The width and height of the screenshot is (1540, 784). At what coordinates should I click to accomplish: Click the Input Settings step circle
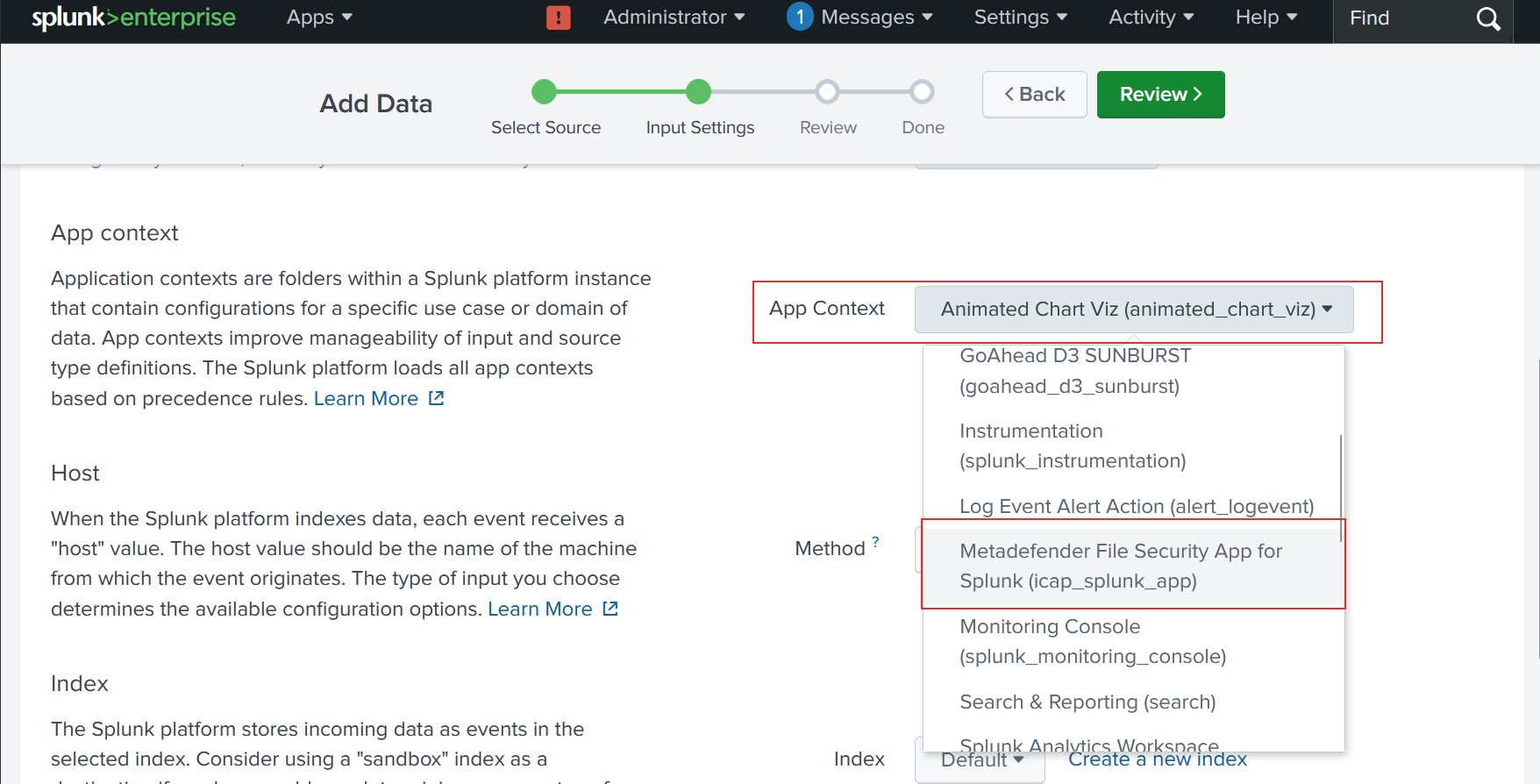698,91
